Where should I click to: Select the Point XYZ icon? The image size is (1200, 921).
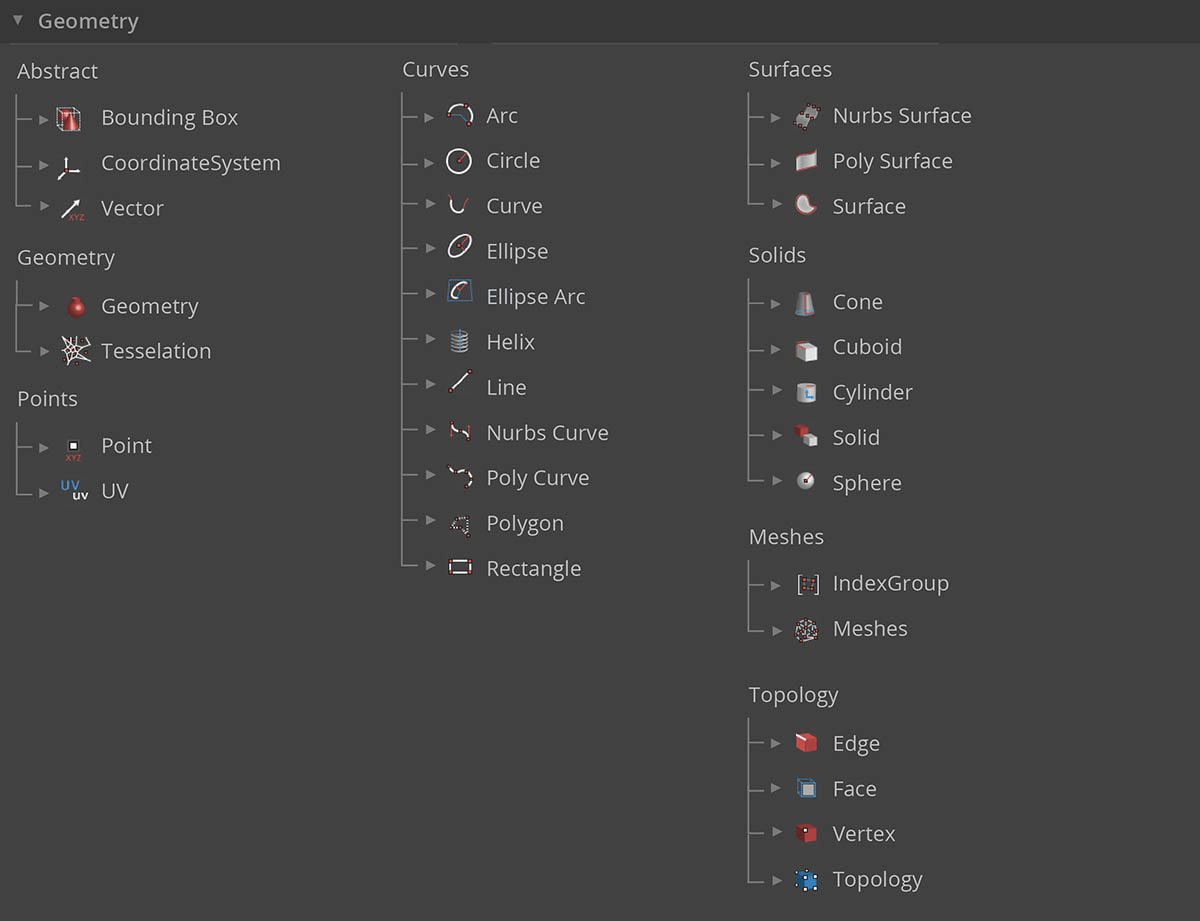pyautogui.click(x=73, y=445)
